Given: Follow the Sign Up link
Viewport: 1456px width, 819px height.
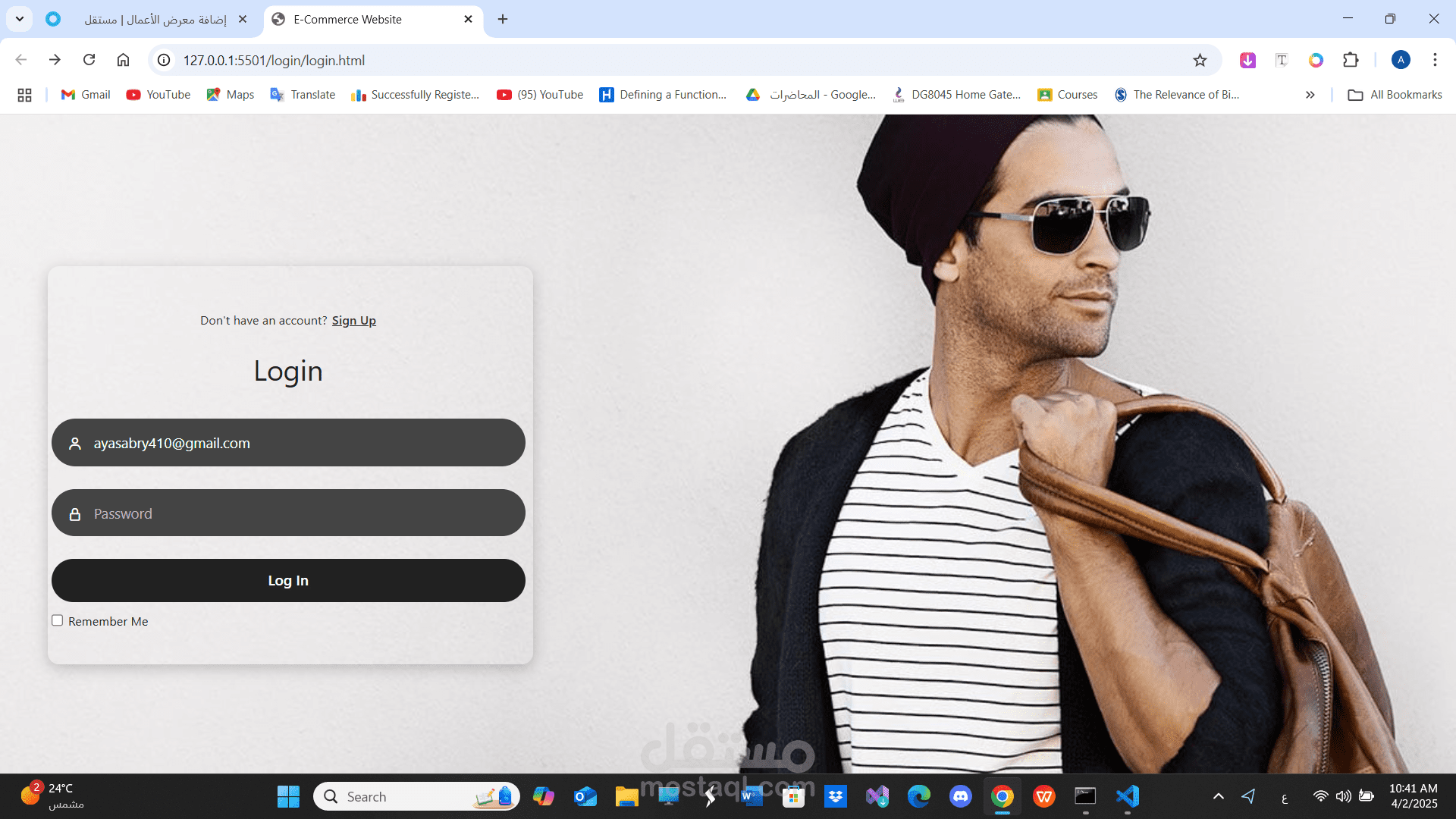Looking at the screenshot, I should click(353, 321).
